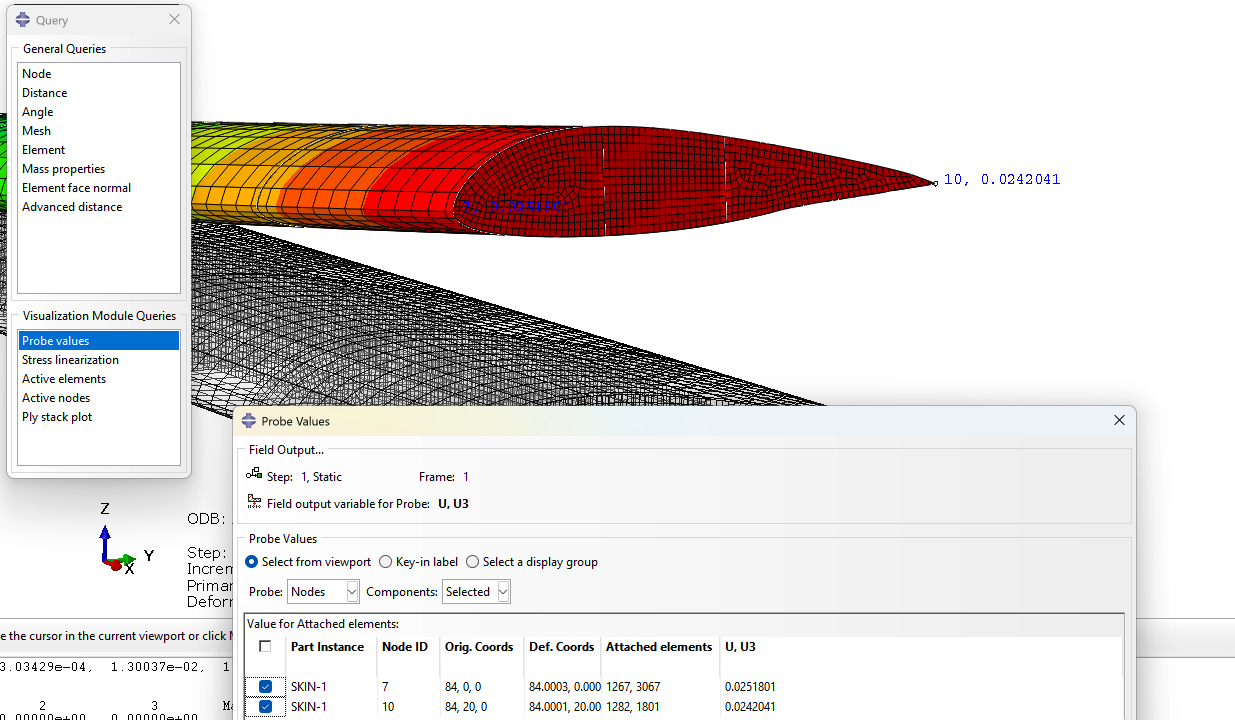Close the Query dialog
The image size is (1235, 720).
[174, 20]
